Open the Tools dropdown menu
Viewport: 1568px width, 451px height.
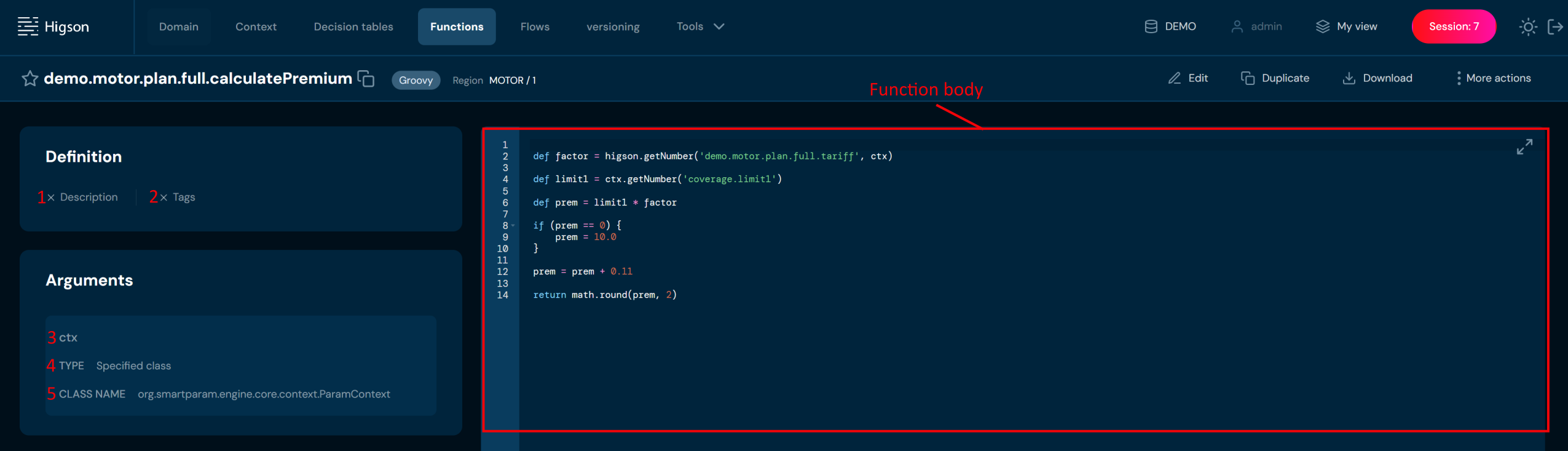tap(700, 26)
